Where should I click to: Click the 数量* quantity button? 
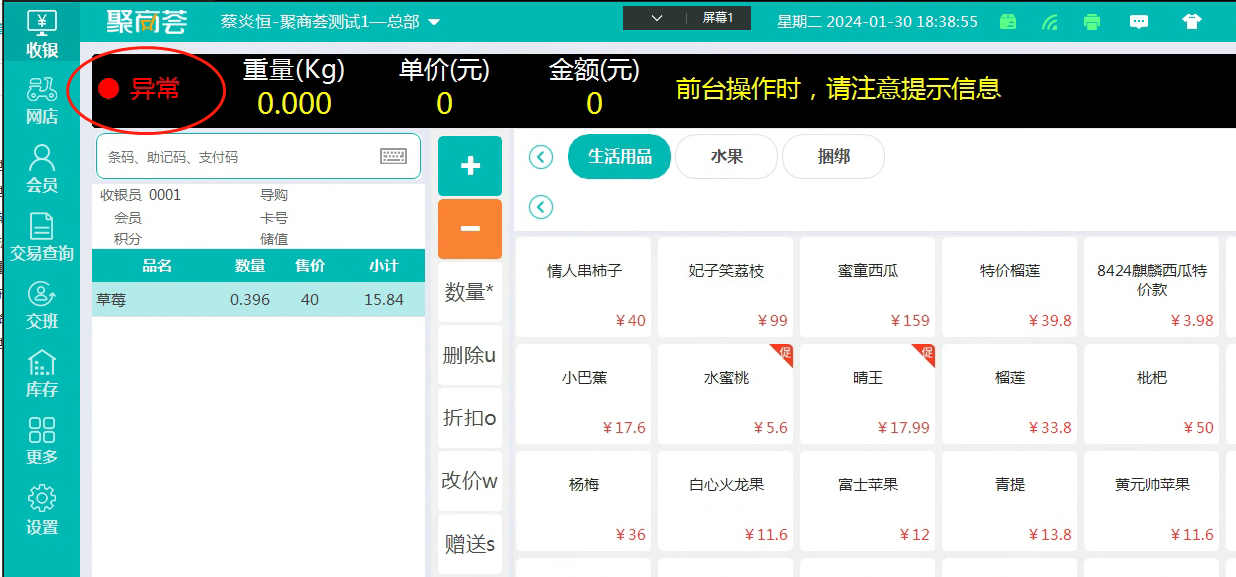[470, 292]
